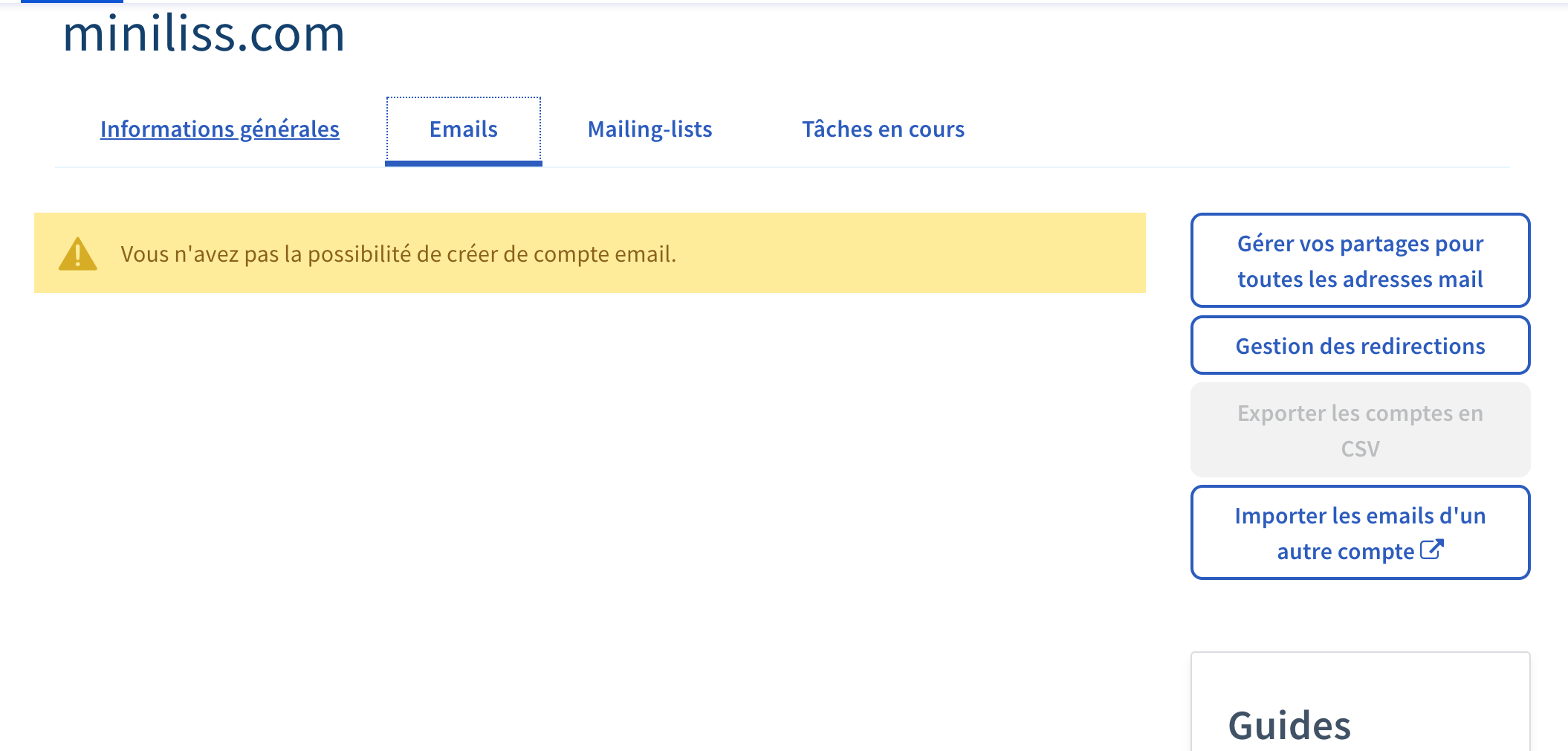Click the external link icon beside 'autre compte'

tap(1431, 550)
